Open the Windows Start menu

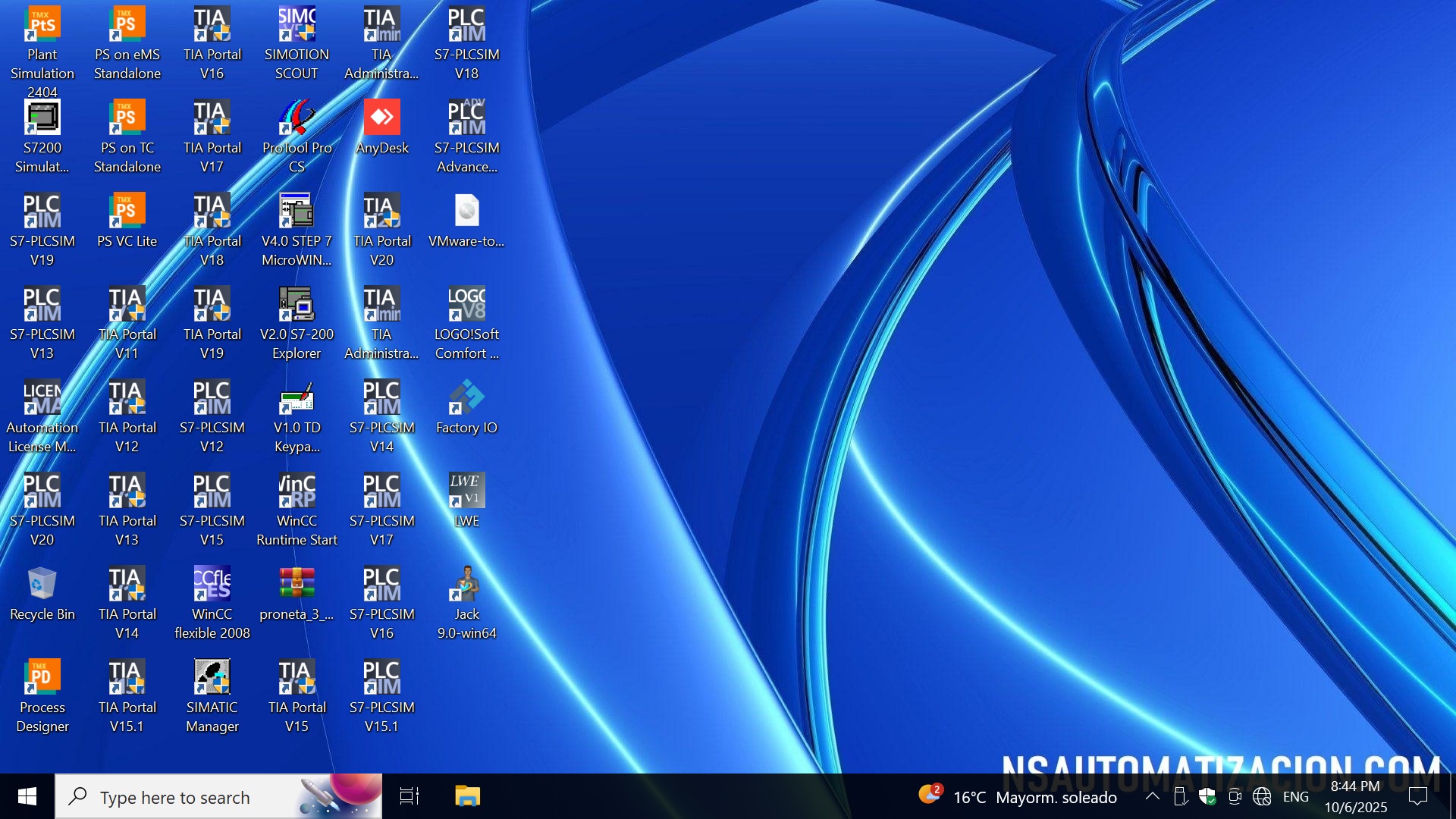coord(27,796)
